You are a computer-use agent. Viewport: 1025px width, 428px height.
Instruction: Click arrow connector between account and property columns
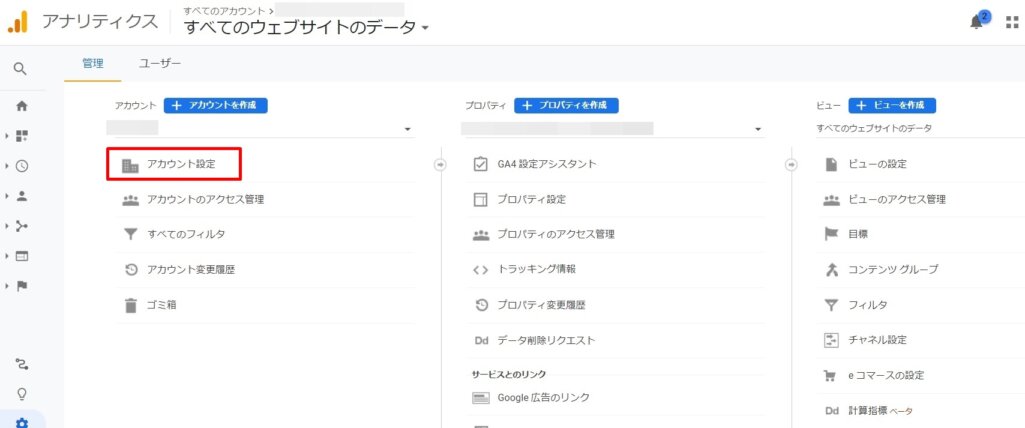click(x=440, y=165)
